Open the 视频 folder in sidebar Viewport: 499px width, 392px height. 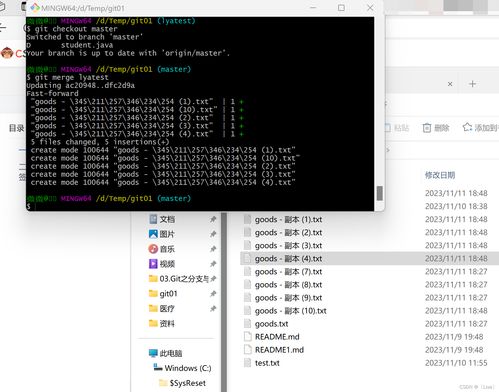(162, 264)
